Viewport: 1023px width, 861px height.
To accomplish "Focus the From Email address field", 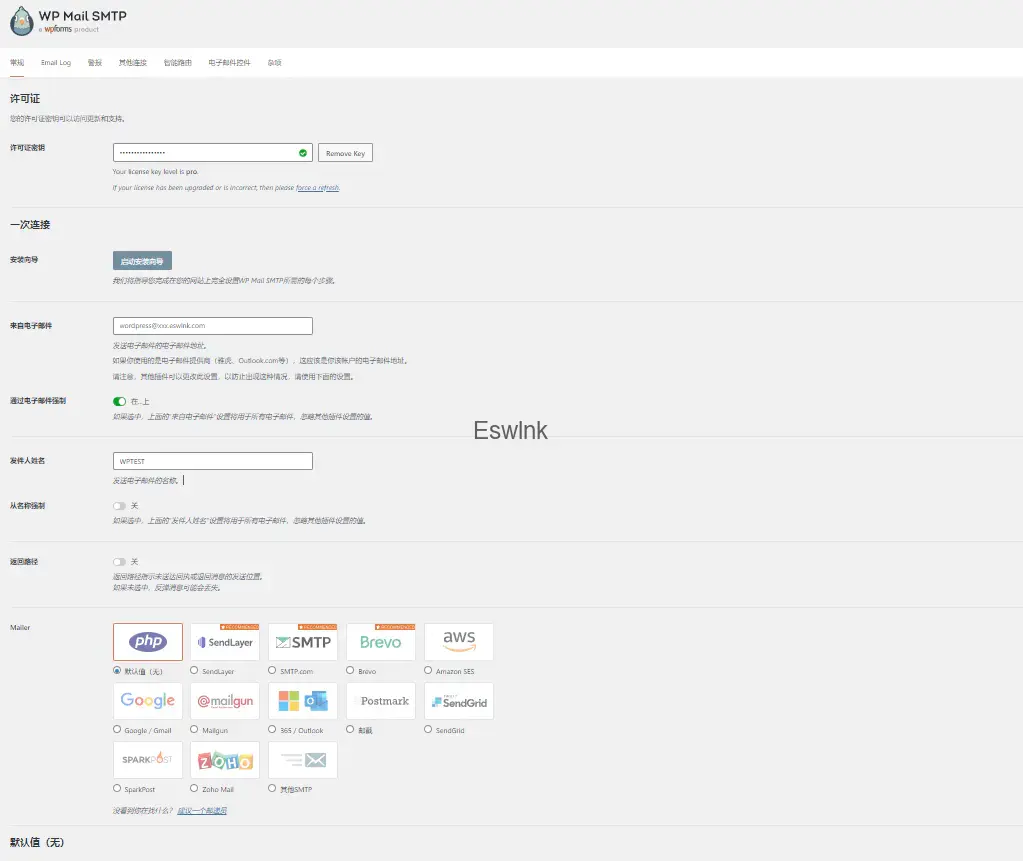I will click(213, 326).
